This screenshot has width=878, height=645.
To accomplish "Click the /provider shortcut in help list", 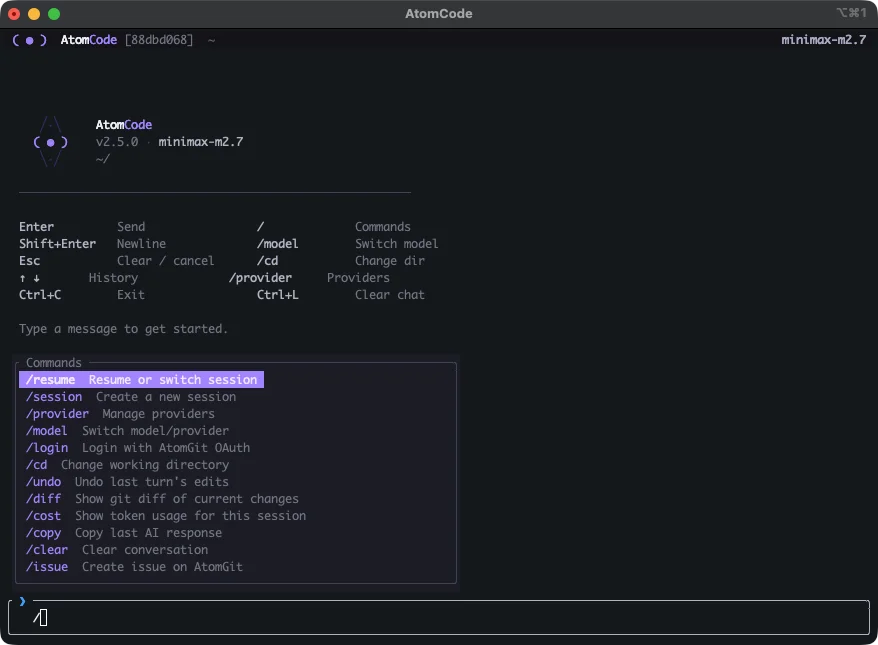I will click(260, 278).
